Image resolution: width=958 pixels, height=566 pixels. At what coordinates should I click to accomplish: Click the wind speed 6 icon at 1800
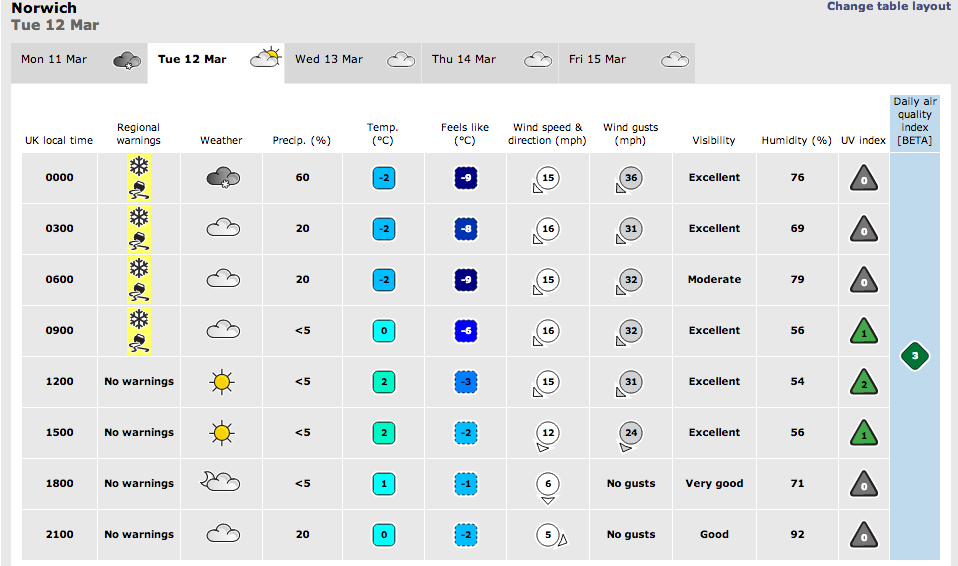pyautogui.click(x=547, y=484)
